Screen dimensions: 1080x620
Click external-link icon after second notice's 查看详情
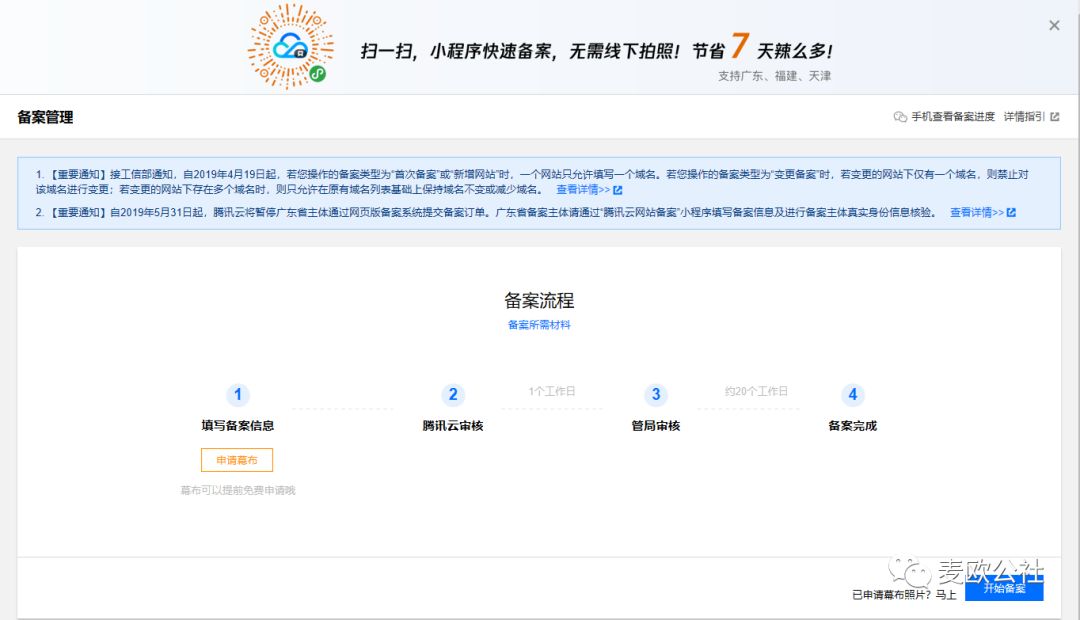pyautogui.click(x=1011, y=213)
